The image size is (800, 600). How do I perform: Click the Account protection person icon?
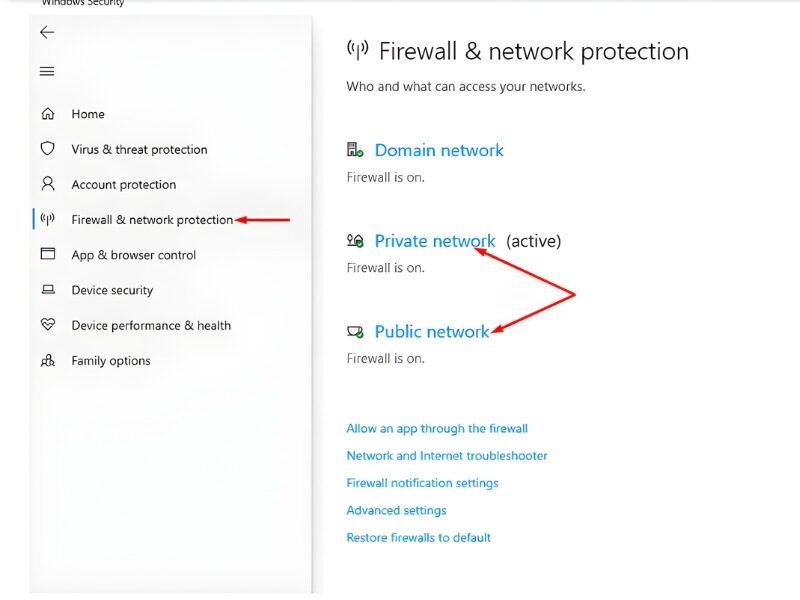(x=47, y=184)
